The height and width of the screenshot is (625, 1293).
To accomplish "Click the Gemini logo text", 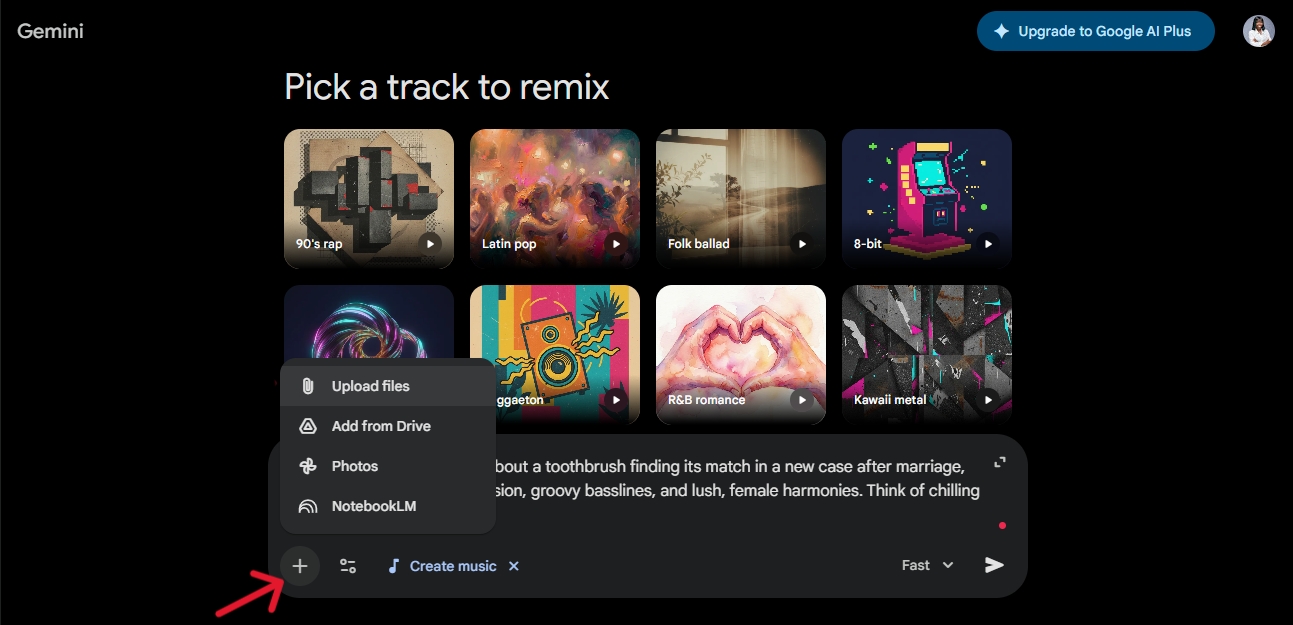I will pyautogui.click(x=50, y=31).
